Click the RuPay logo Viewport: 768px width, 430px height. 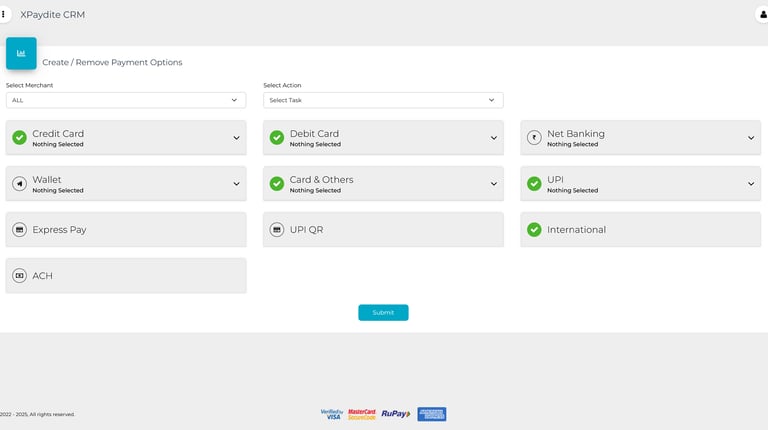[396, 414]
